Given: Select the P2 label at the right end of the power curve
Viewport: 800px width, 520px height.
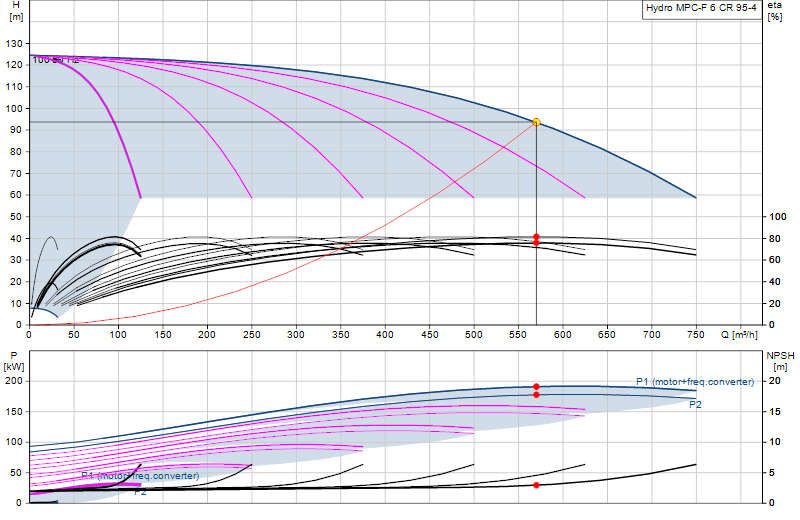Looking at the screenshot, I should [695, 405].
